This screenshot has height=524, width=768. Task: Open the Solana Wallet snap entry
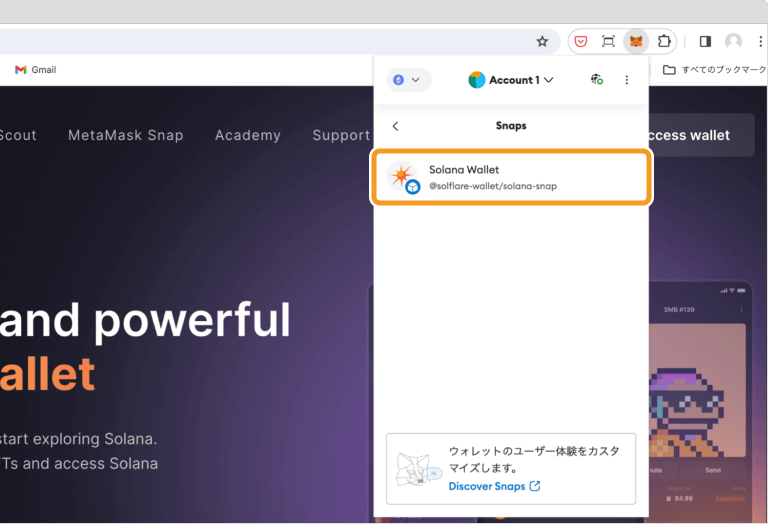point(511,177)
